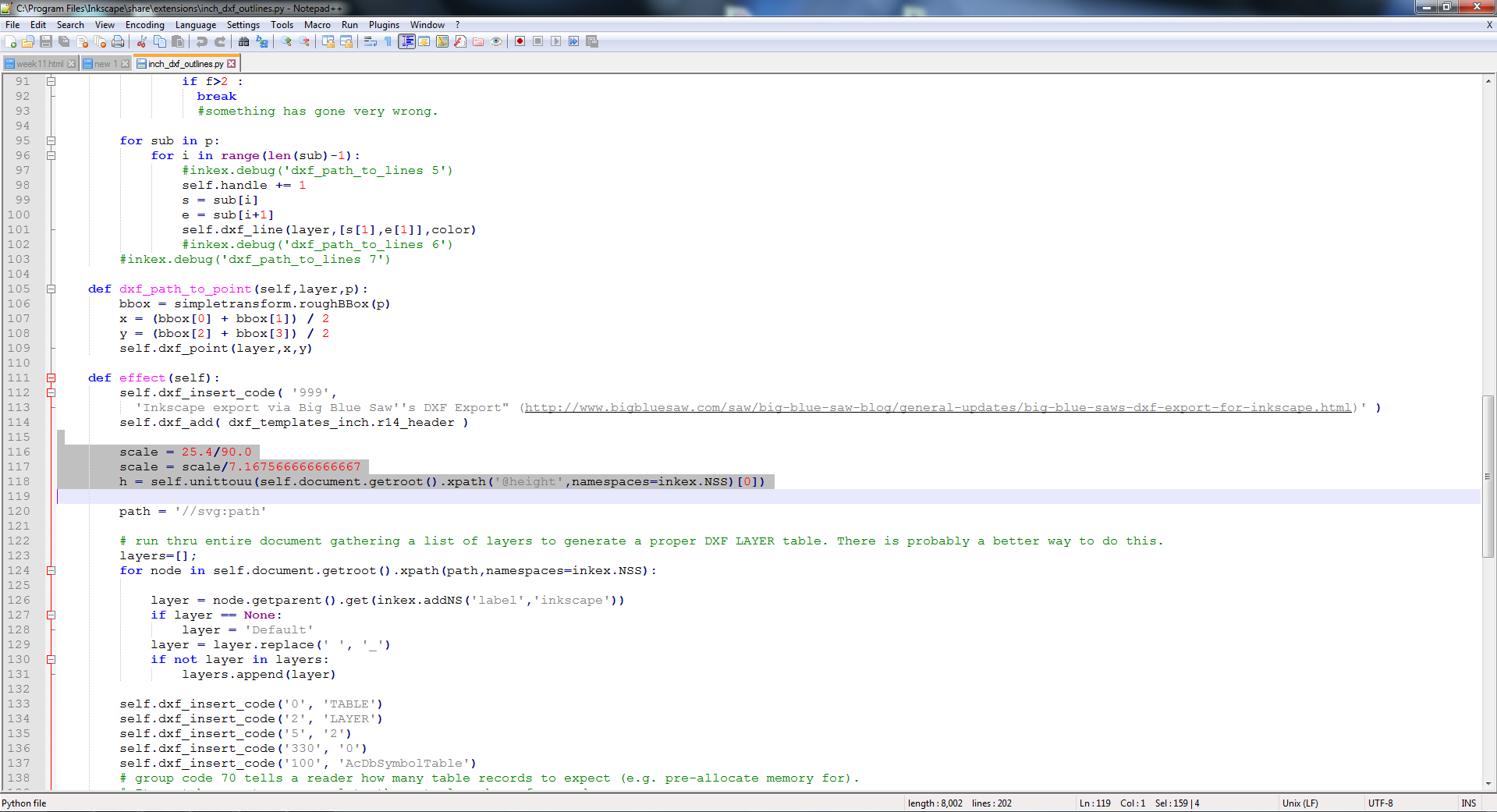Collapse the fold marker at line 96
Screen dimensions: 1497x812
(51, 156)
